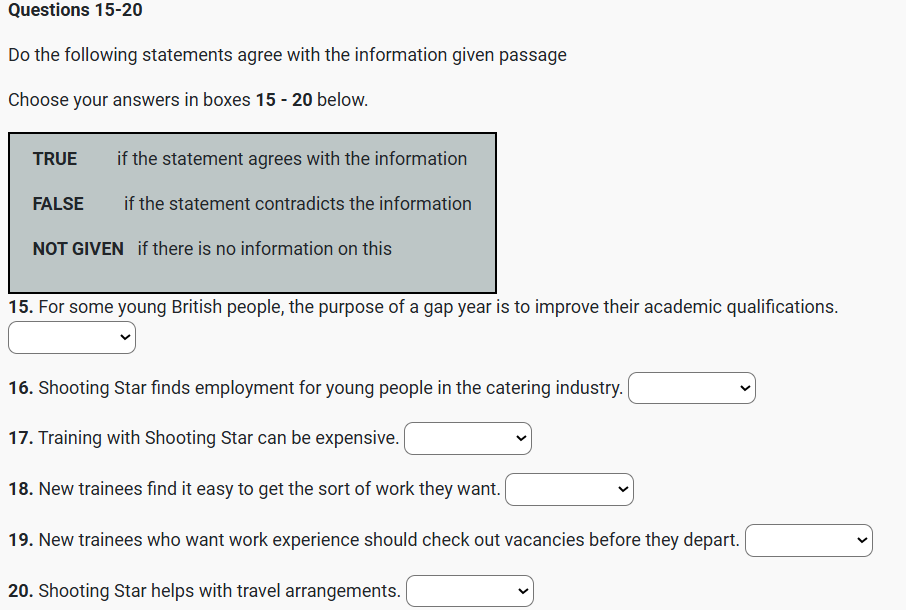Click the bold FALSE label in legend
906x610 pixels.
[x=58, y=204]
